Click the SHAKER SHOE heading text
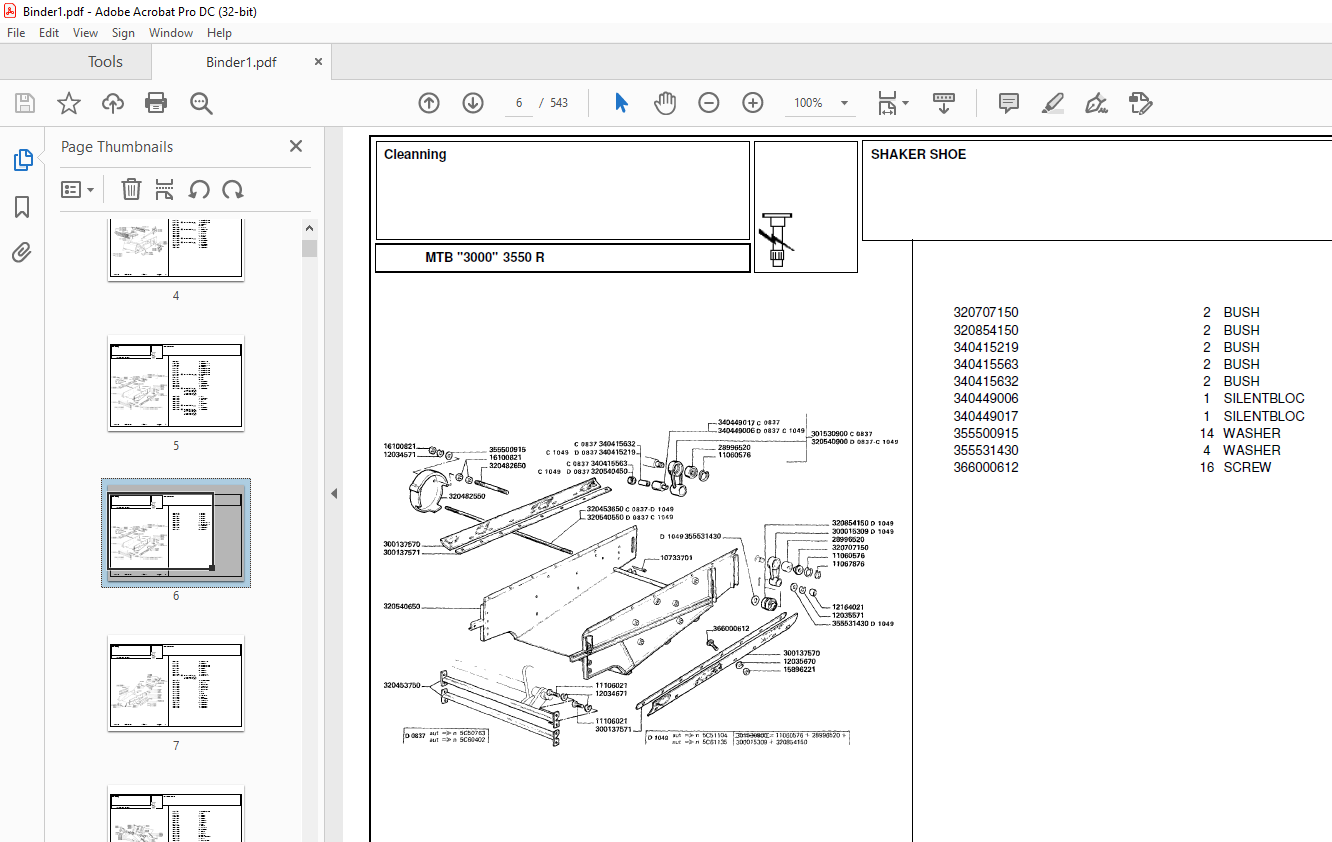 coord(918,154)
